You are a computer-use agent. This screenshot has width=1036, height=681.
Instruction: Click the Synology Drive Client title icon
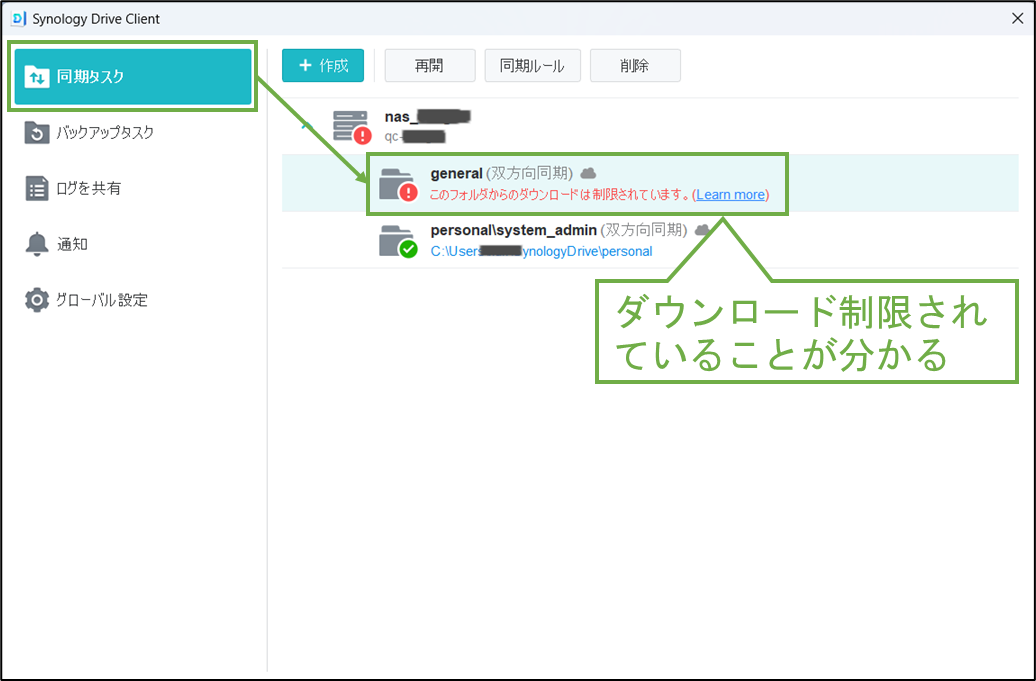click(18, 18)
